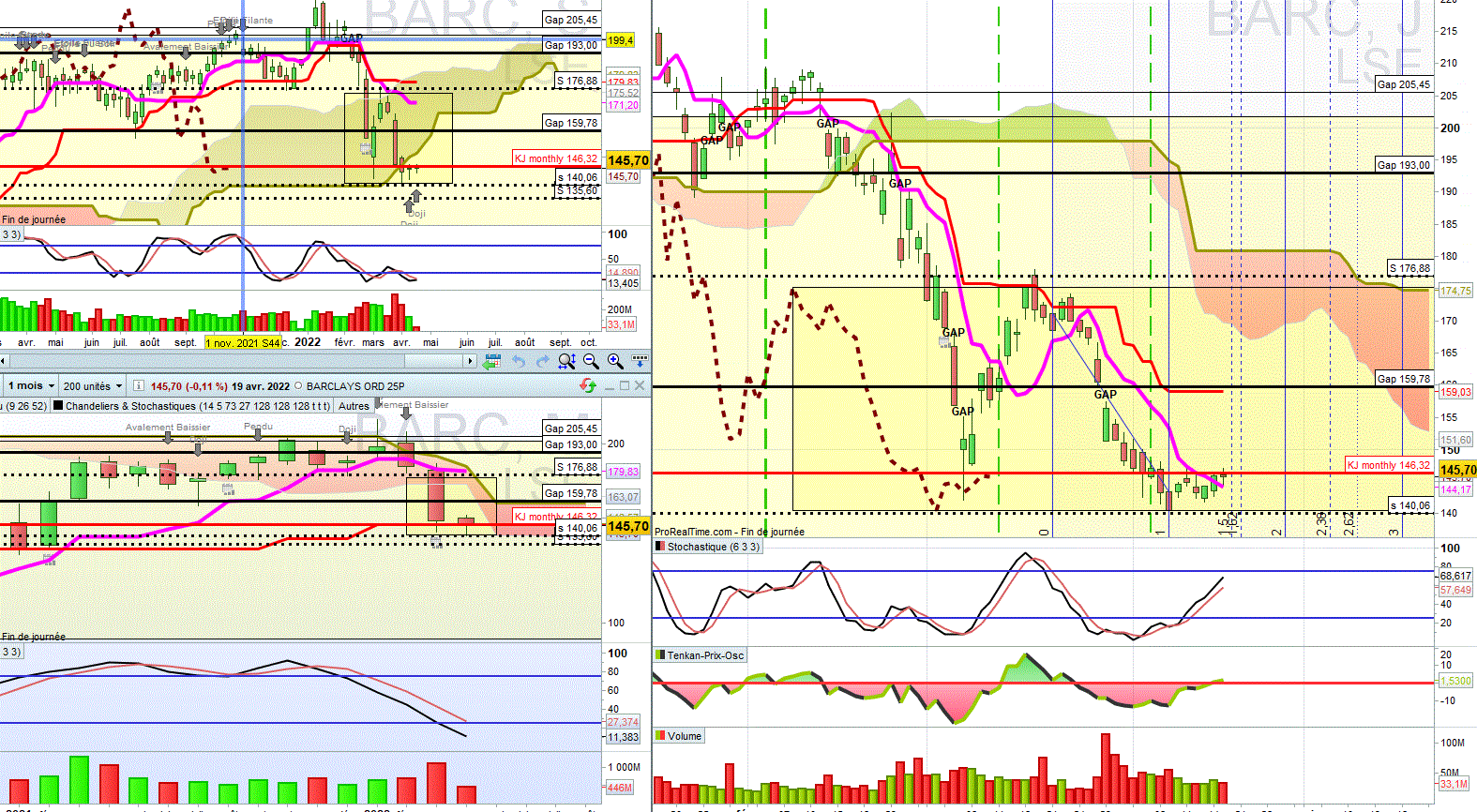Viewport: 1477px width, 812px height.
Task: Click 145,70 yellow price tag on right chart
Action: pos(1458,470)
